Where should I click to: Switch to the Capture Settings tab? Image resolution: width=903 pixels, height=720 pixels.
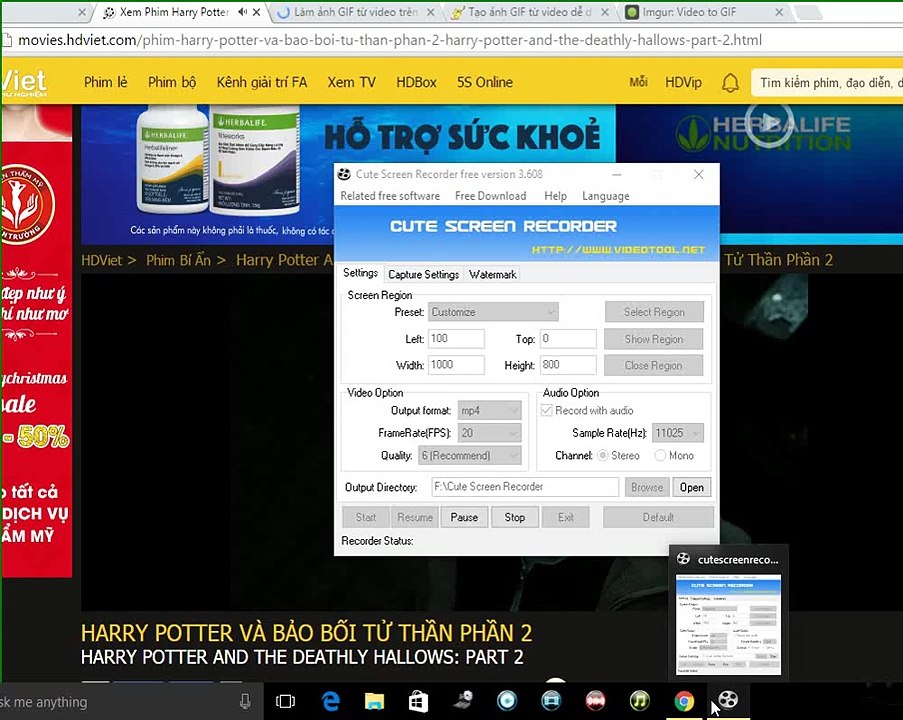coord(423,274)
